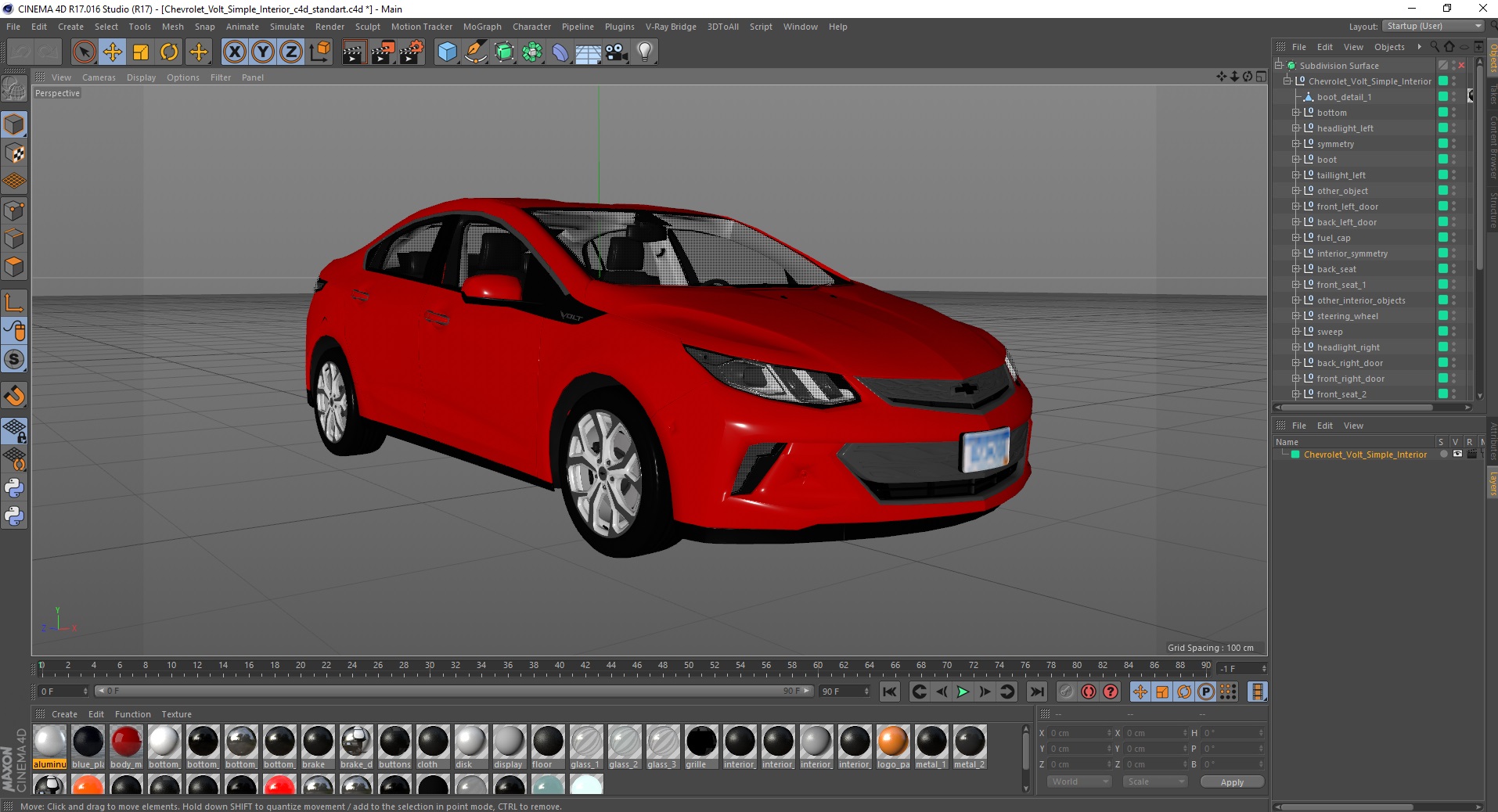The height and width of the screenshot is (812, 1498).
Task: Expand the steering_wheel object
Action: pyautogui.click(x=1295, y=316)
